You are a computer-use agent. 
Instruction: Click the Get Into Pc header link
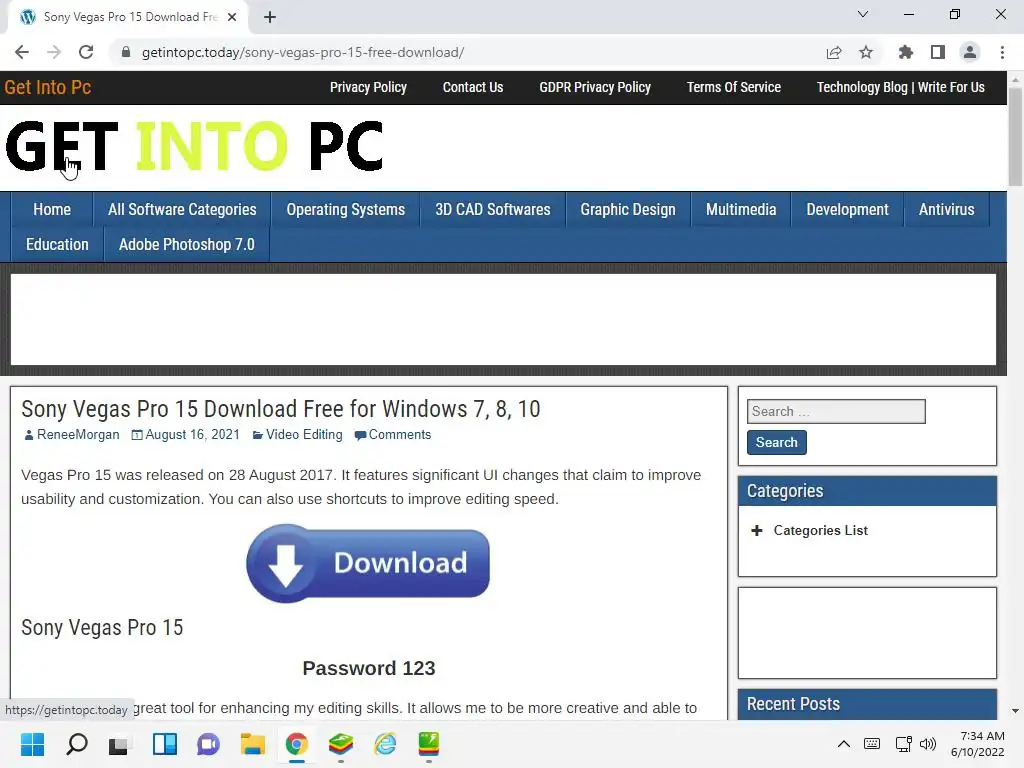point(48,88)
